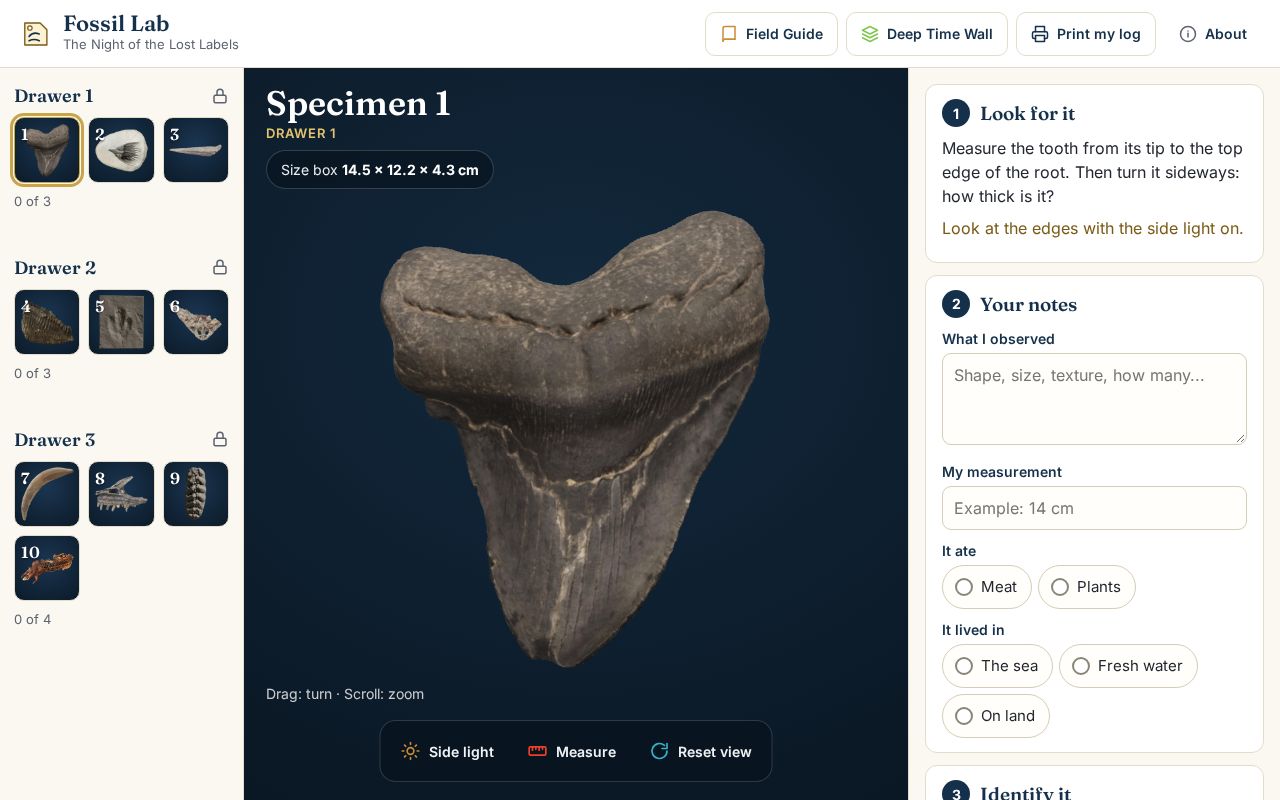Viewport: 1280px width, 800px height.
Task: Select specimen 5 thumbnail
Action: click(x=121, y=322)
